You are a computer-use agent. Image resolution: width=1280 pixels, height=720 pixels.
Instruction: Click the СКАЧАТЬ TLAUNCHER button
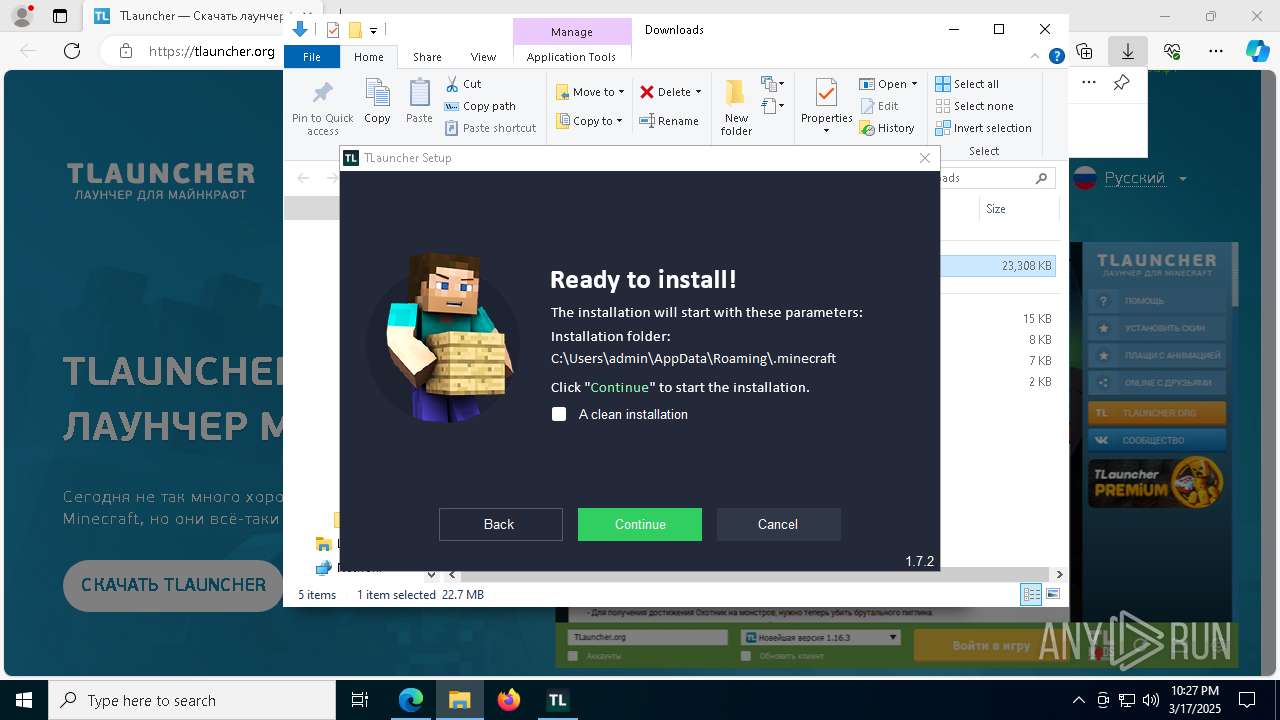[x=174, y=585]
